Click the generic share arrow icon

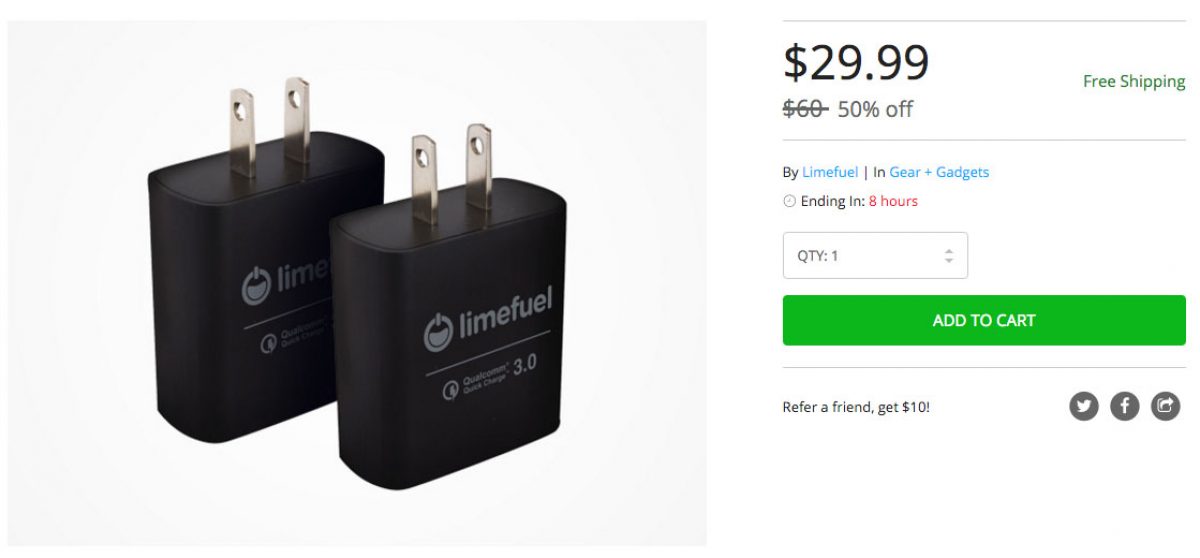coord(1166,406)
